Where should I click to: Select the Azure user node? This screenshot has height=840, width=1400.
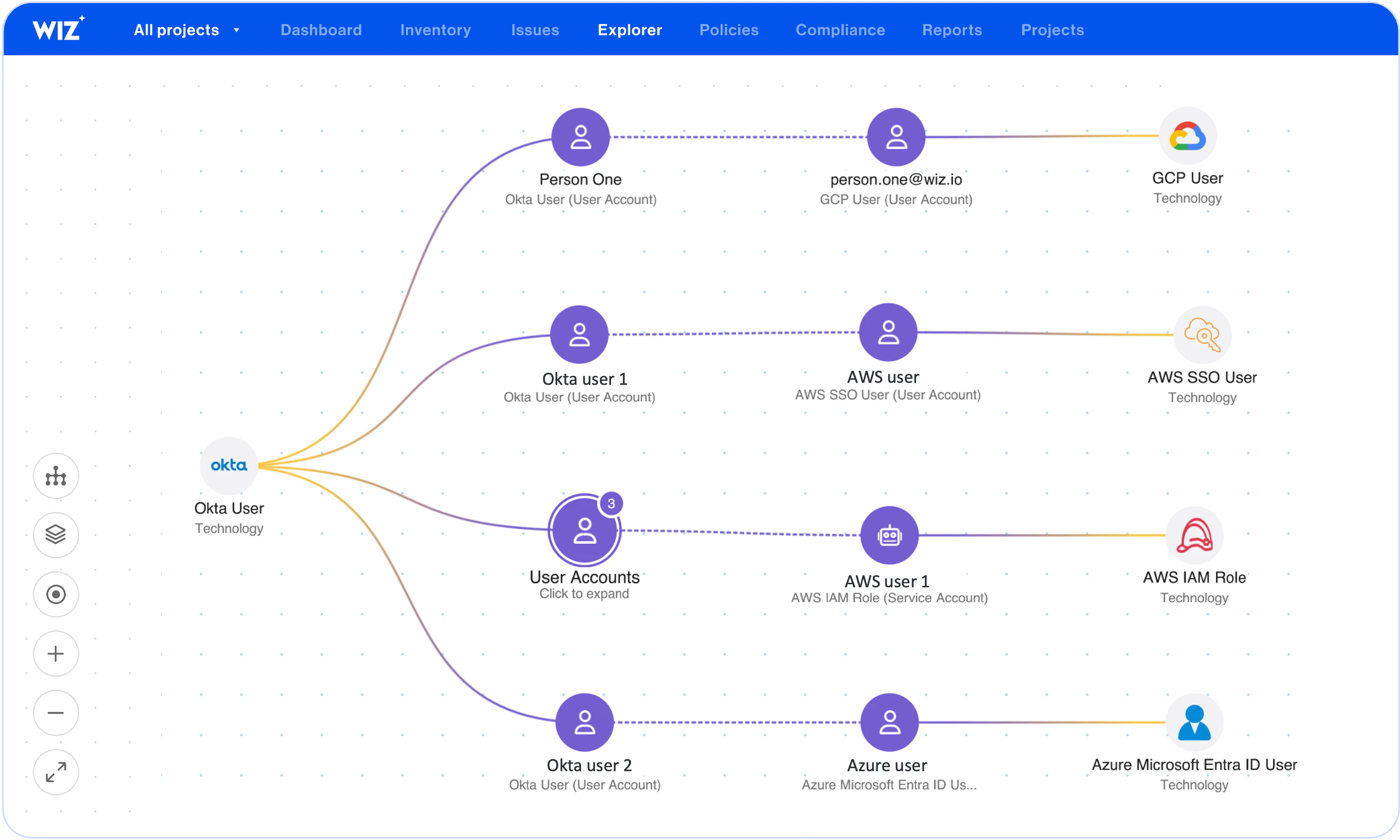pos(889,722)
